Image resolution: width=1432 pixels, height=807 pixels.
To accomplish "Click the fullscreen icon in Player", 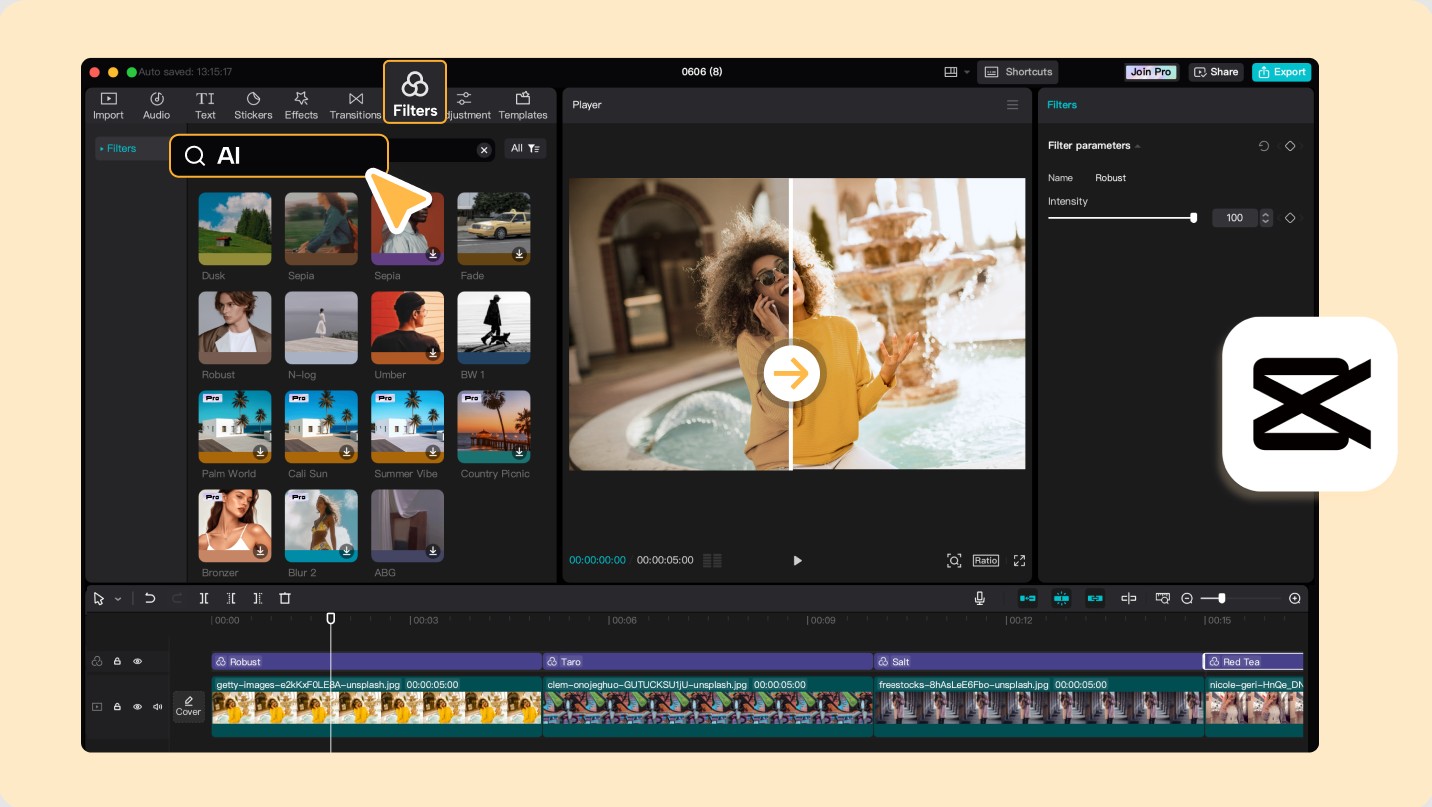I will [x=1019, y=560].
